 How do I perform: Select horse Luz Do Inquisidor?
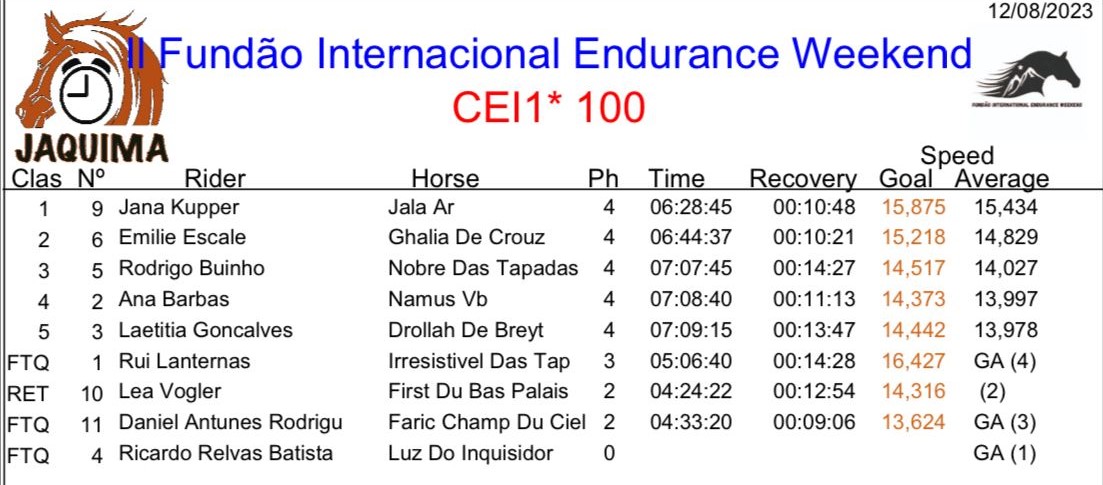coord(471,453)
